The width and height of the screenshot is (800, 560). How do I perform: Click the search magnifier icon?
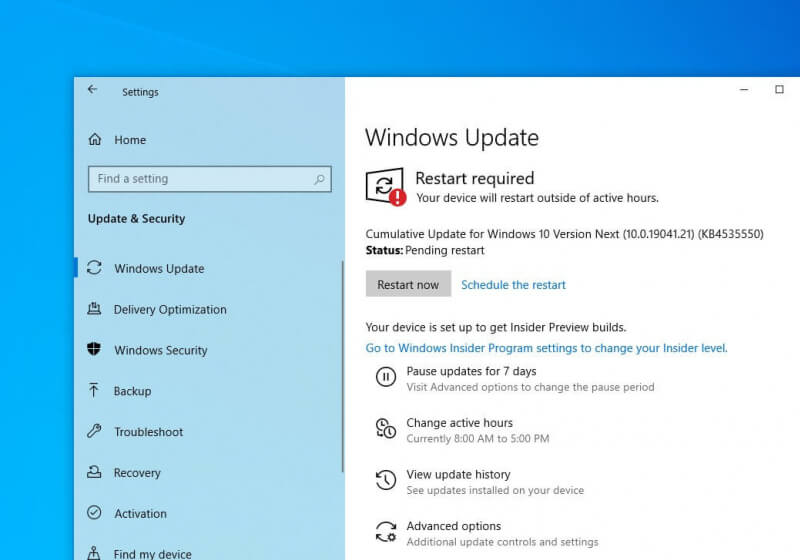[x=320, y=179]
